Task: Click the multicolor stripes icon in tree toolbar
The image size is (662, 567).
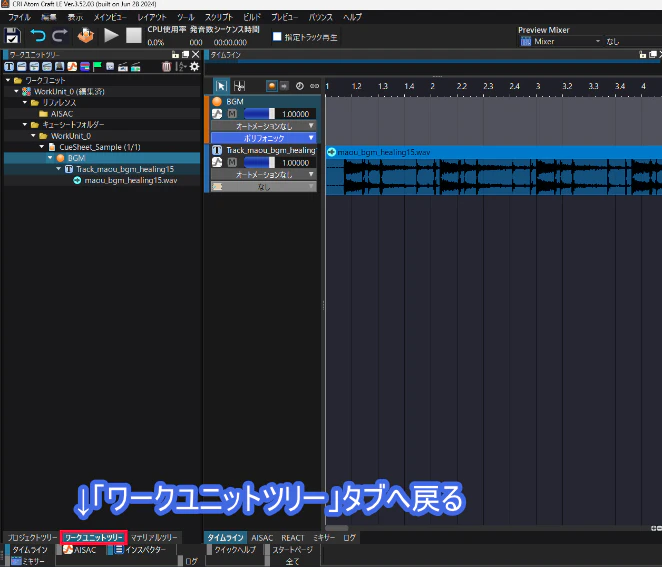Action: (85, 66)
